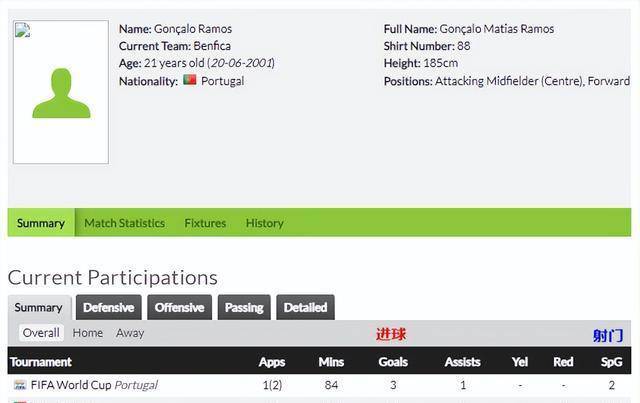Image resolution: width=640 pixels, height=403 pixels.
Task: Show the Detailed stats tab
Action: (x=305, y=307)
